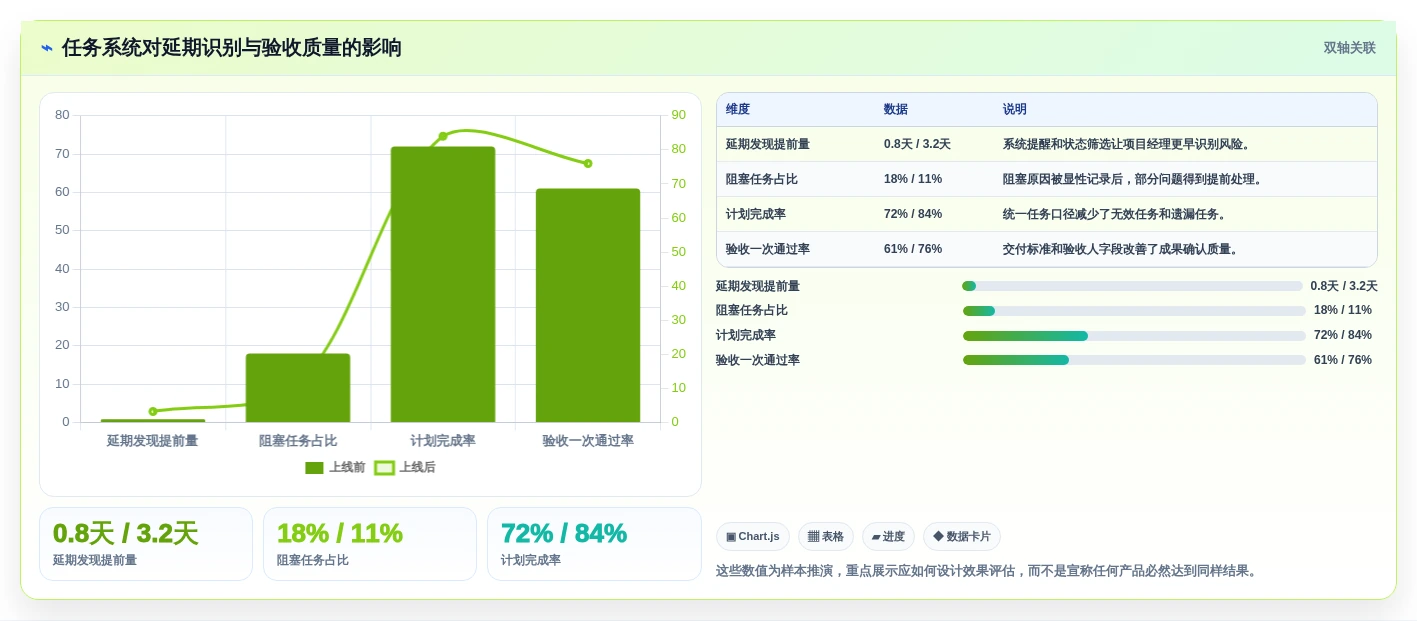Click table value 0.8天 / 3.2天
Screen dimensions: 1417x621
[917, 145]
